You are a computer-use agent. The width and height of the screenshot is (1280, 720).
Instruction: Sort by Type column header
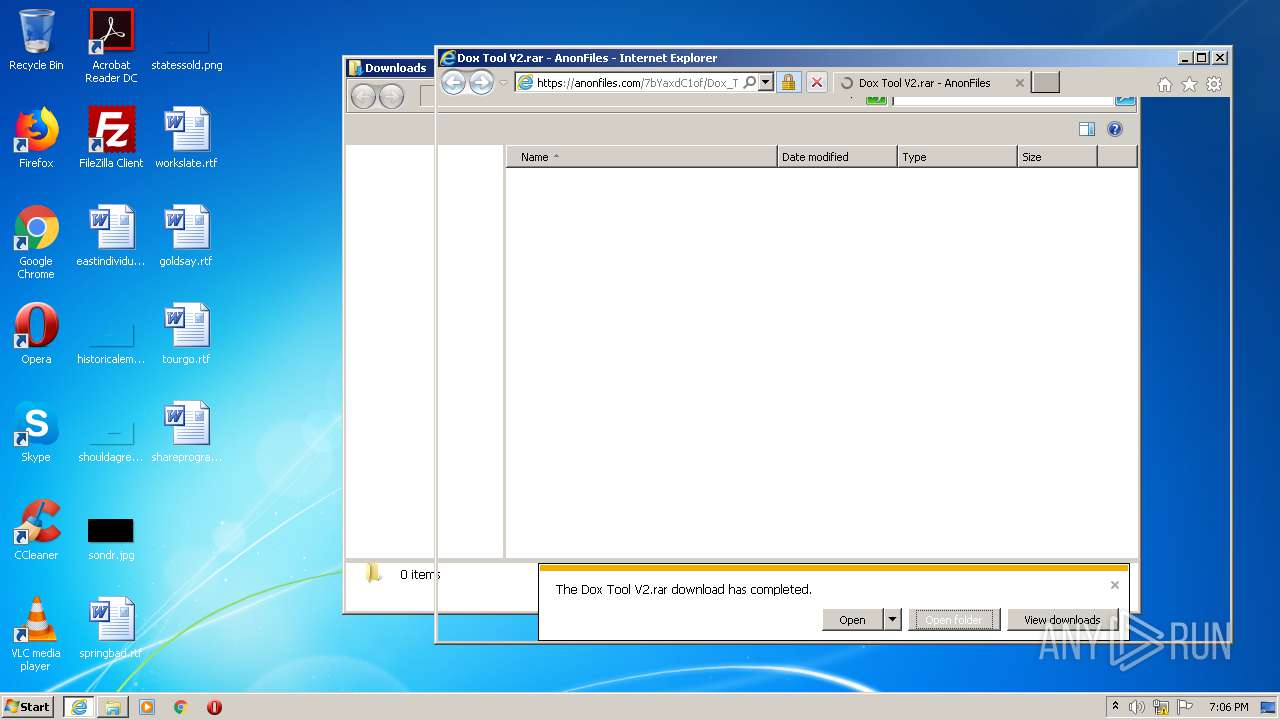point(957,157)
